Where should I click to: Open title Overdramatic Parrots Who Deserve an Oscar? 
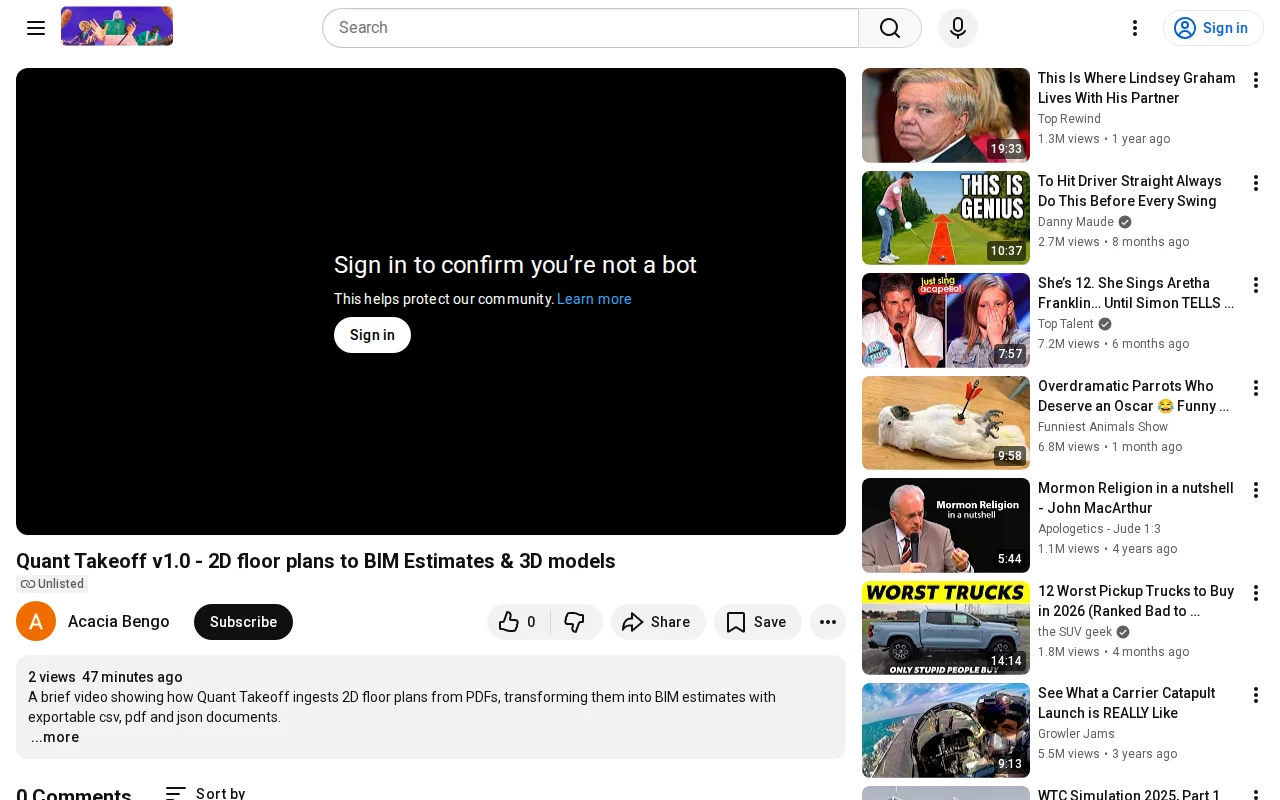pyautogui.click(x=1133, y=396)
